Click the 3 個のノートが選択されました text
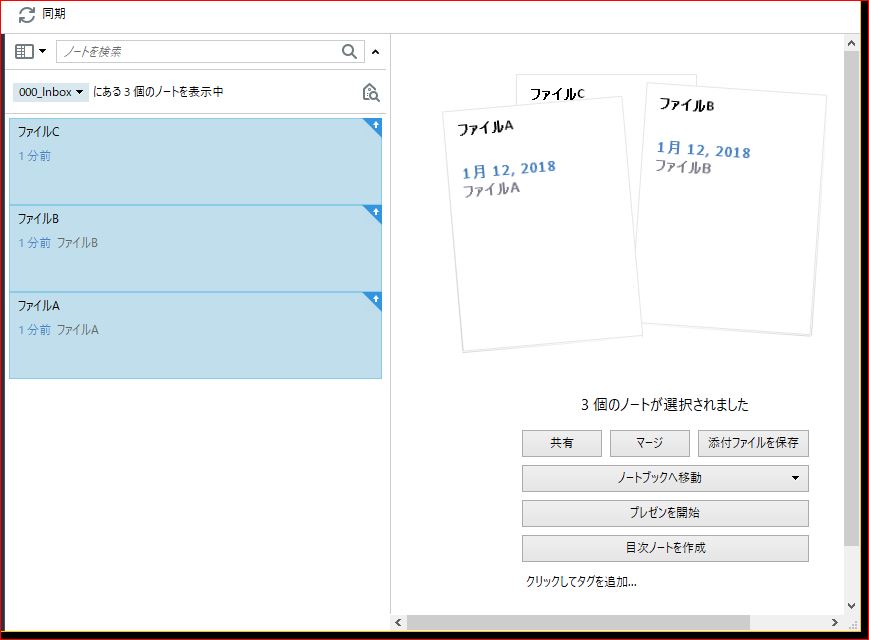Viewport: 869px width, 640px height. click(x=664, y=405)
